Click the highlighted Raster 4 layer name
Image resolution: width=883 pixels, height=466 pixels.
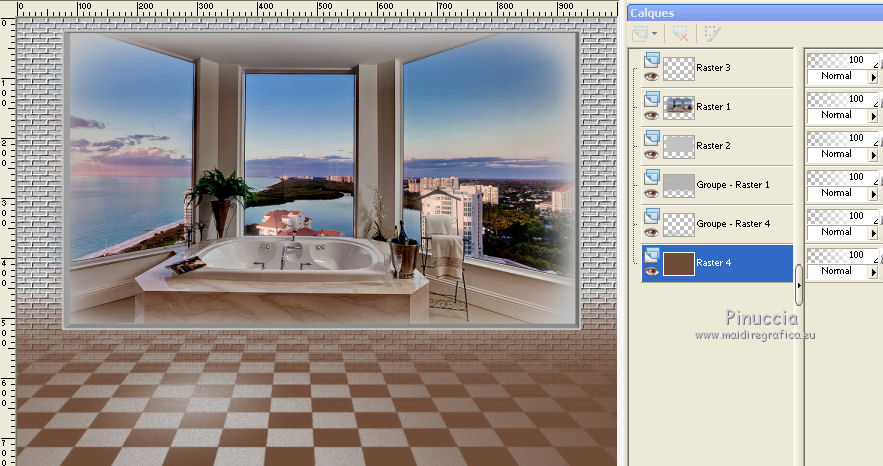tap(713, 262)
